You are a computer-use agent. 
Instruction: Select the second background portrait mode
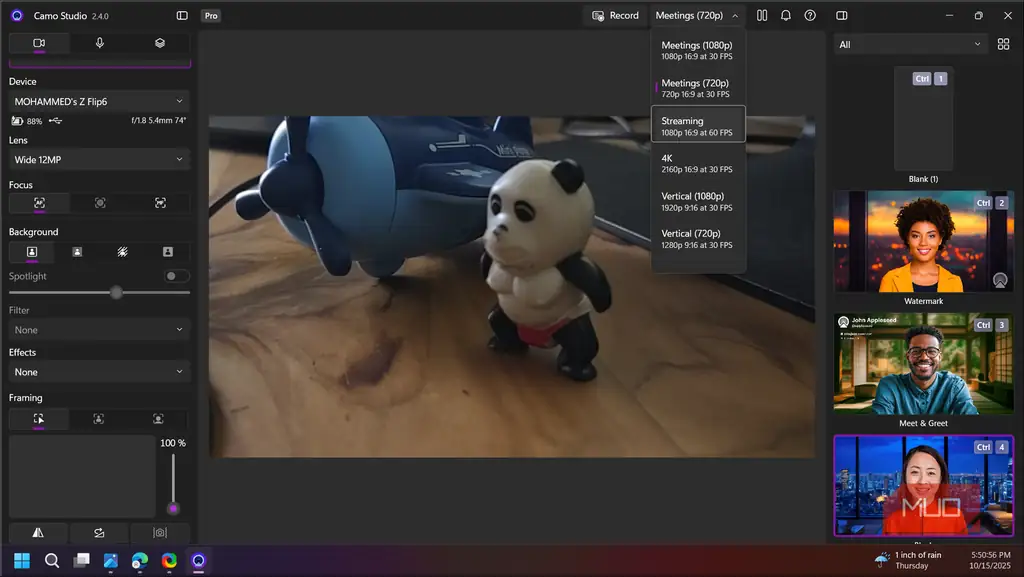[77, 252]
